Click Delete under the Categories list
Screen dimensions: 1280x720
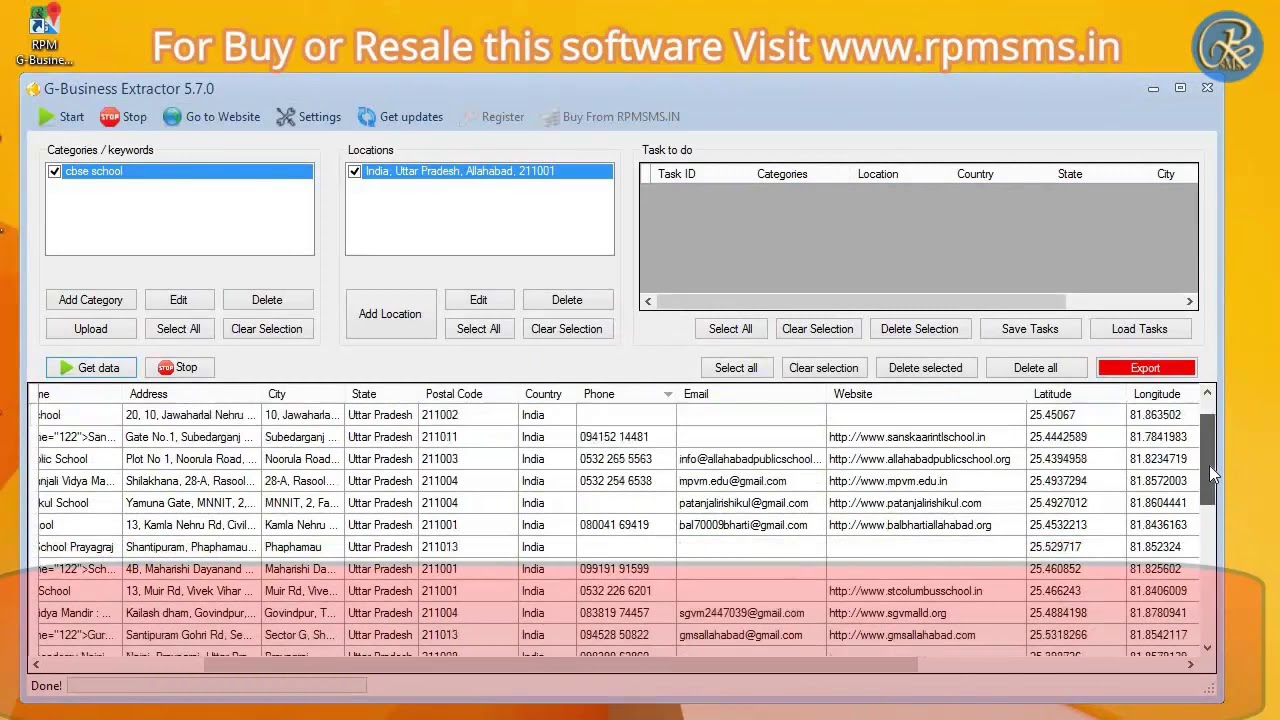point(267,300)
